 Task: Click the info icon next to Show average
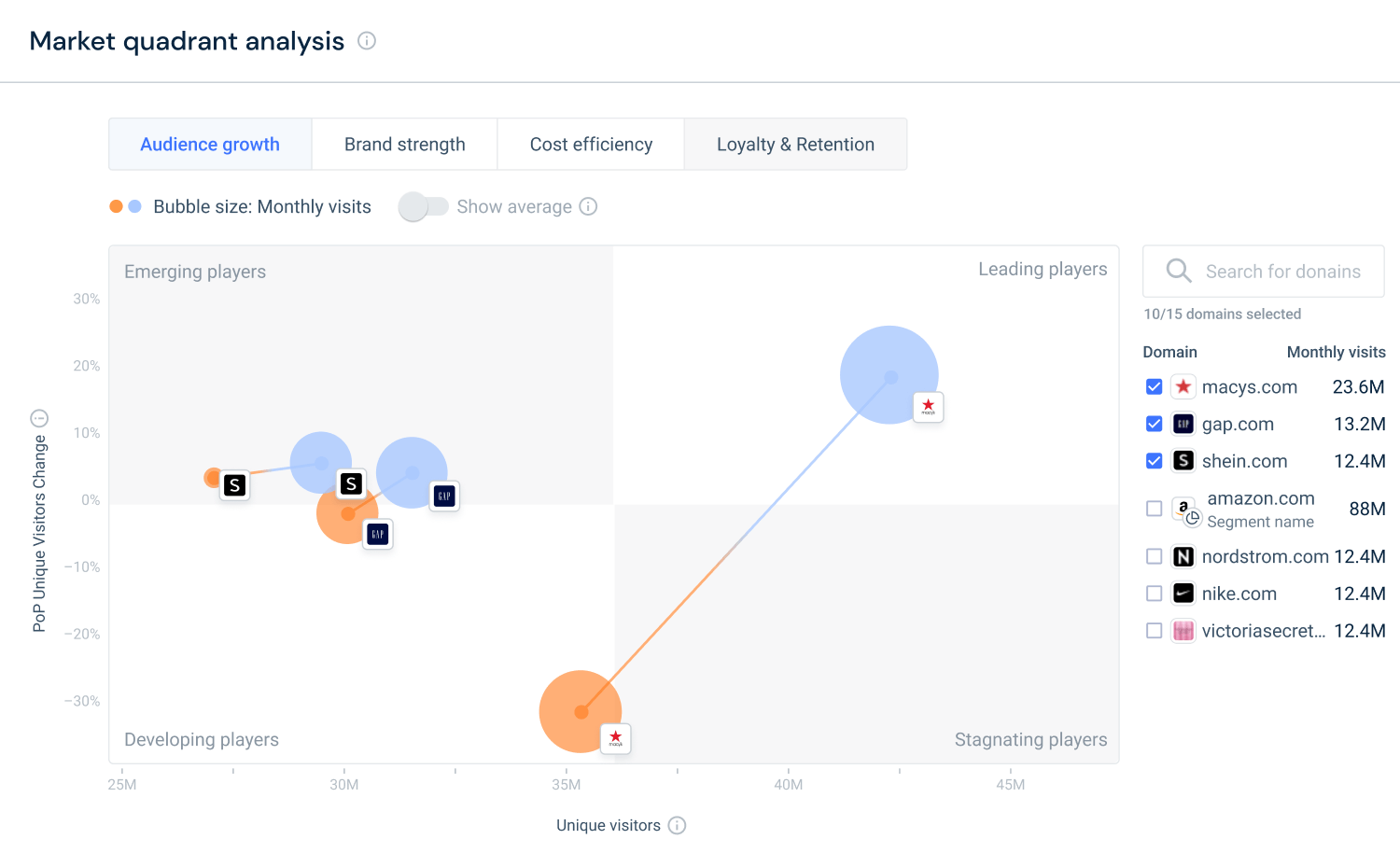[588, 206]
